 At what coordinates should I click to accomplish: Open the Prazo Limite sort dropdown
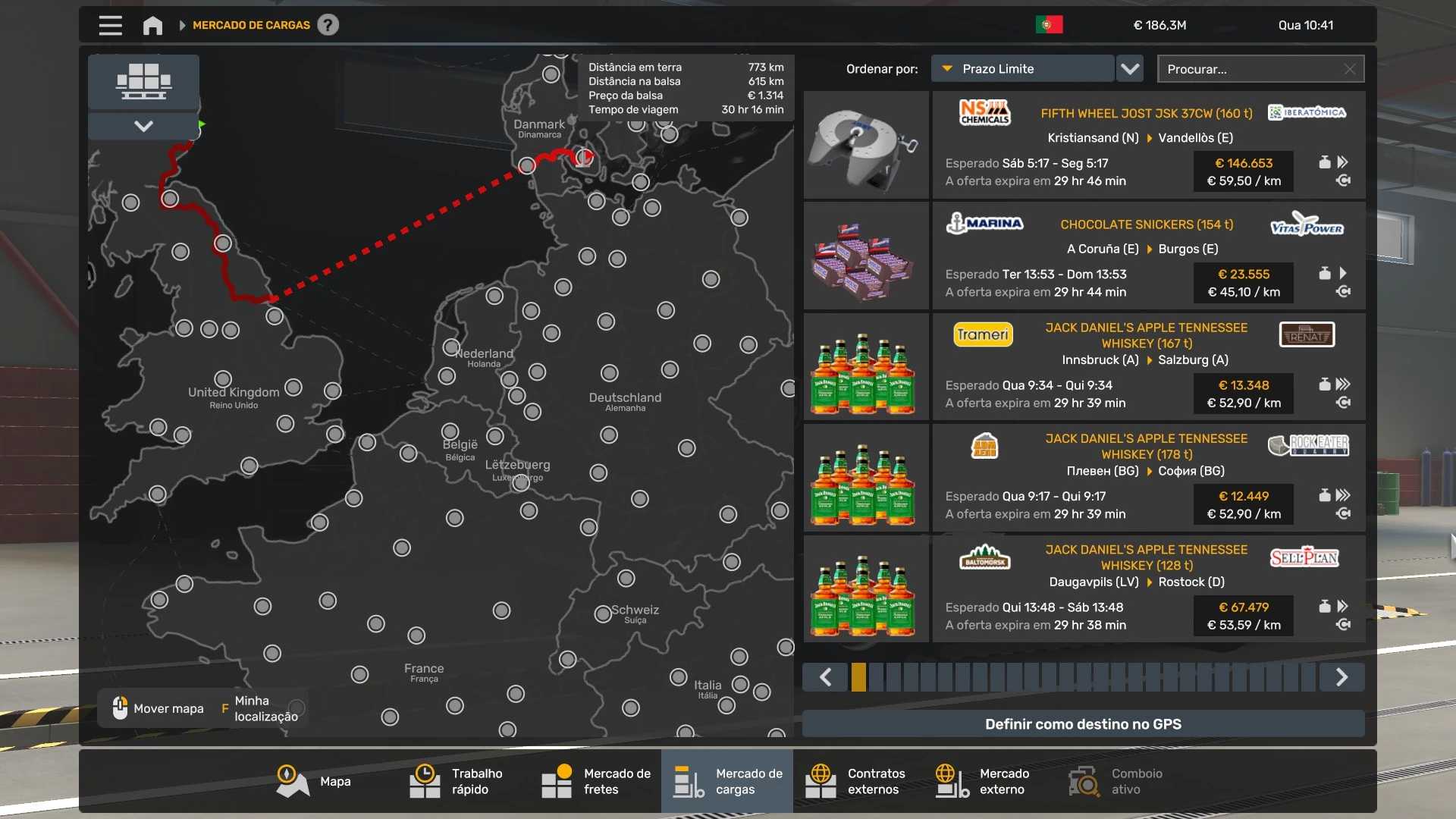coord(1021,69)
